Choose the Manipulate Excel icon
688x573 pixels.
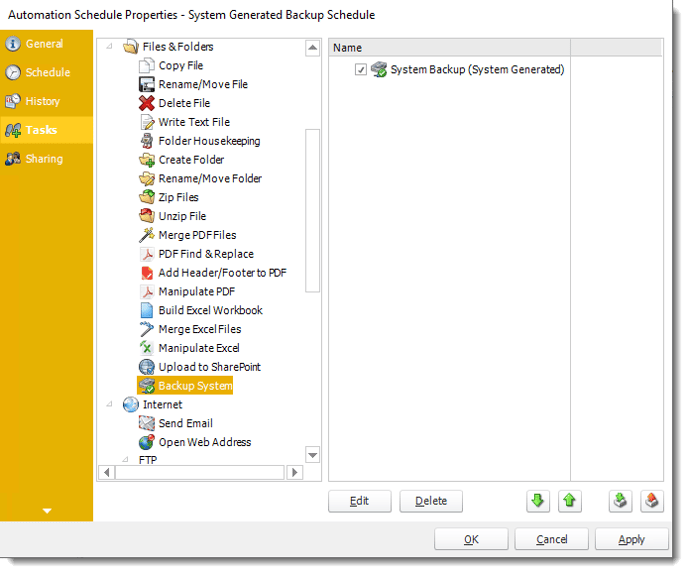(x=147, y=348)
